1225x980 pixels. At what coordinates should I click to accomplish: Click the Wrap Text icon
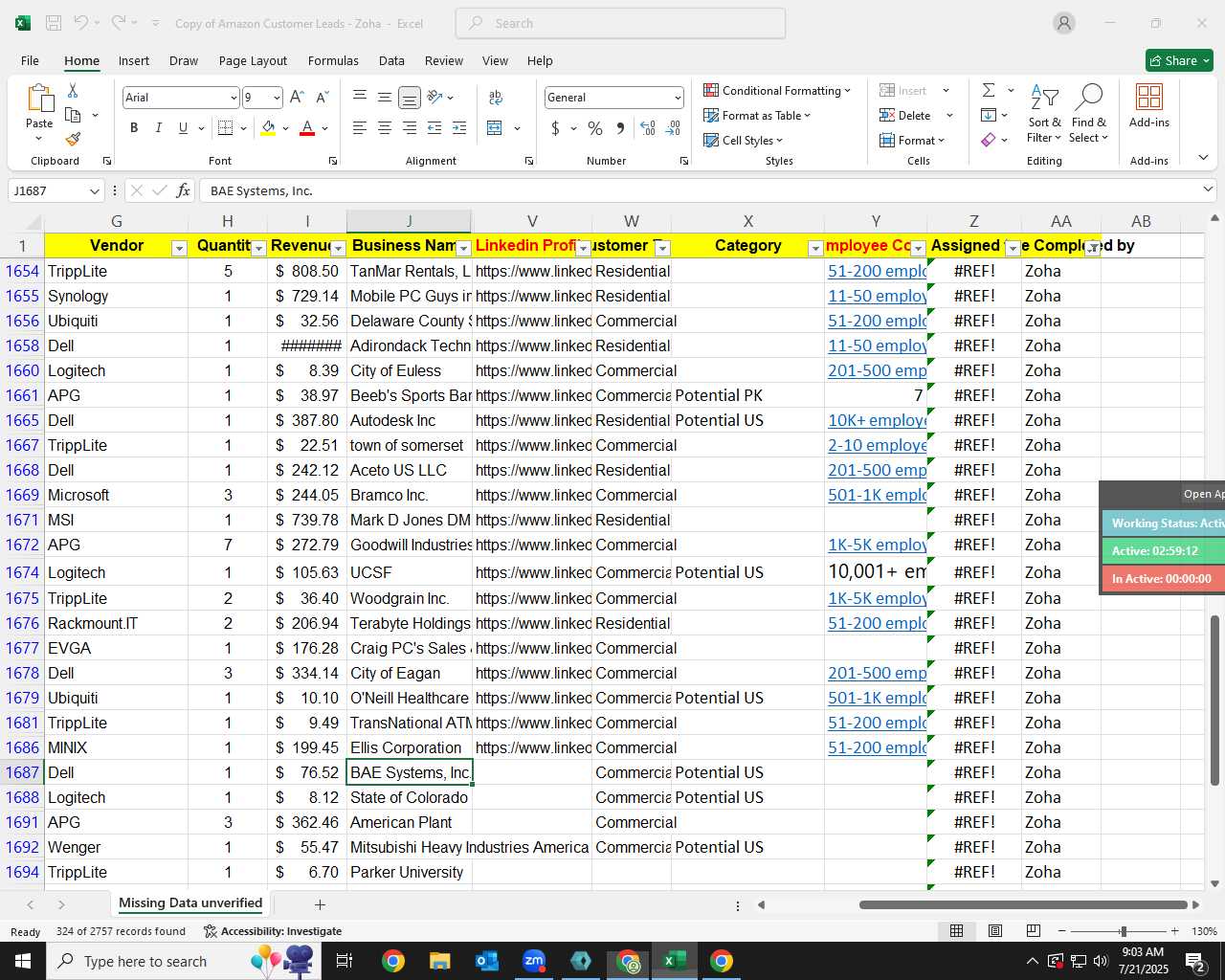496,98
